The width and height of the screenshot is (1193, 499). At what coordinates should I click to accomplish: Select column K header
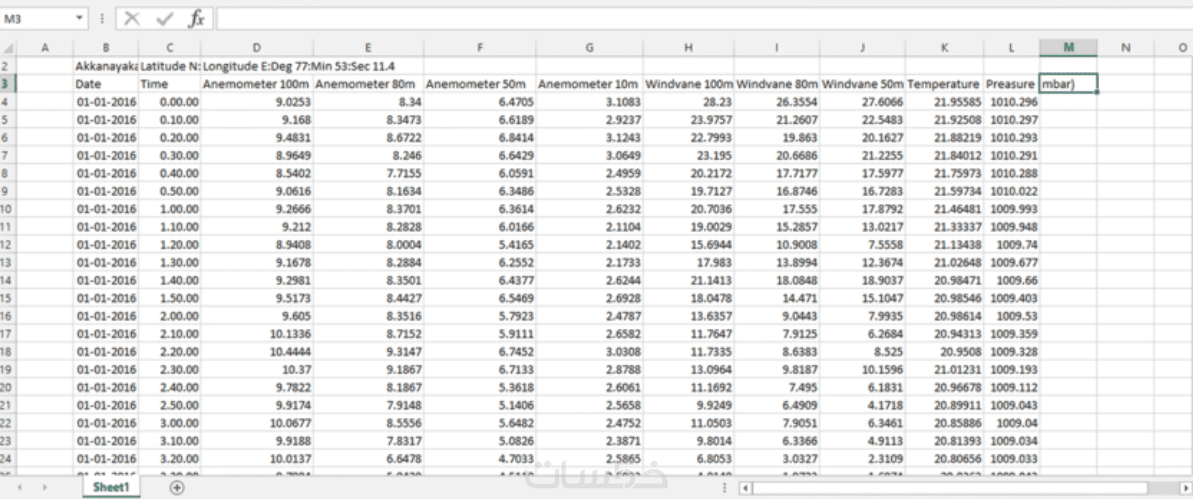[944, 48]
